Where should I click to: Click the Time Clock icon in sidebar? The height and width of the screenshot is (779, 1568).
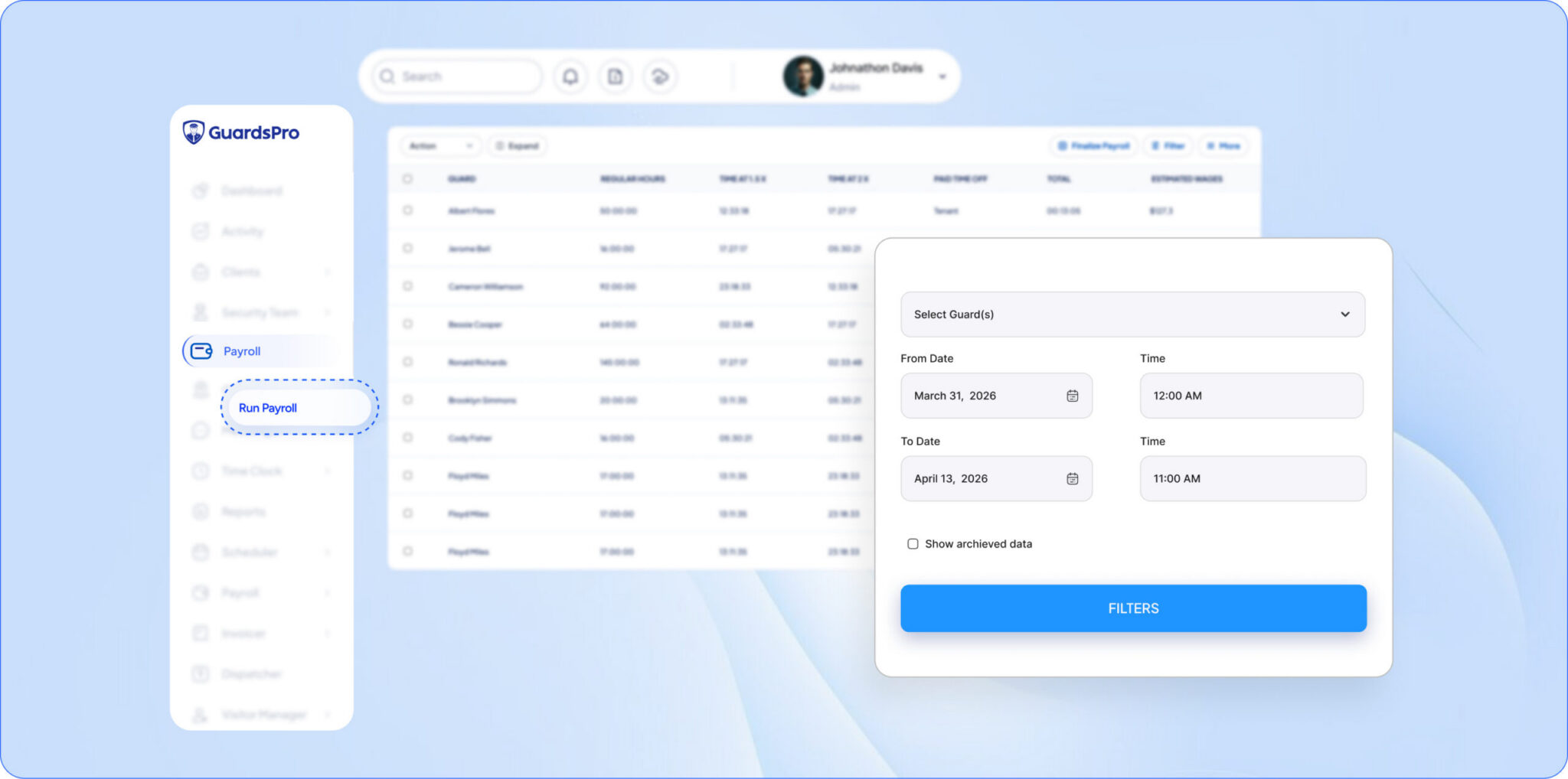click(201, 471)
